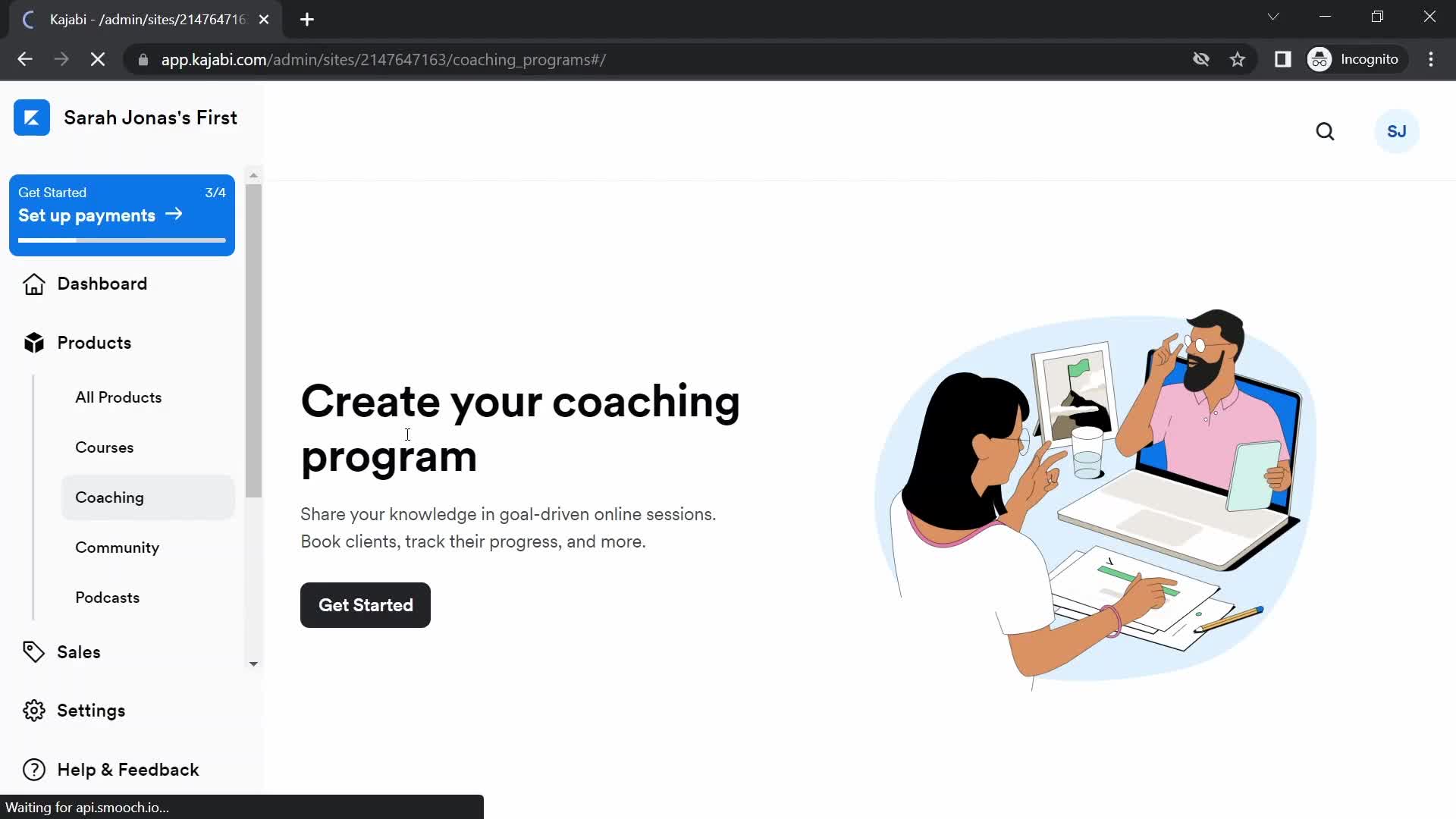The image size is (1456, 819).
Task: Select All Products sub-menu item
Action: [x=118, y=397]
